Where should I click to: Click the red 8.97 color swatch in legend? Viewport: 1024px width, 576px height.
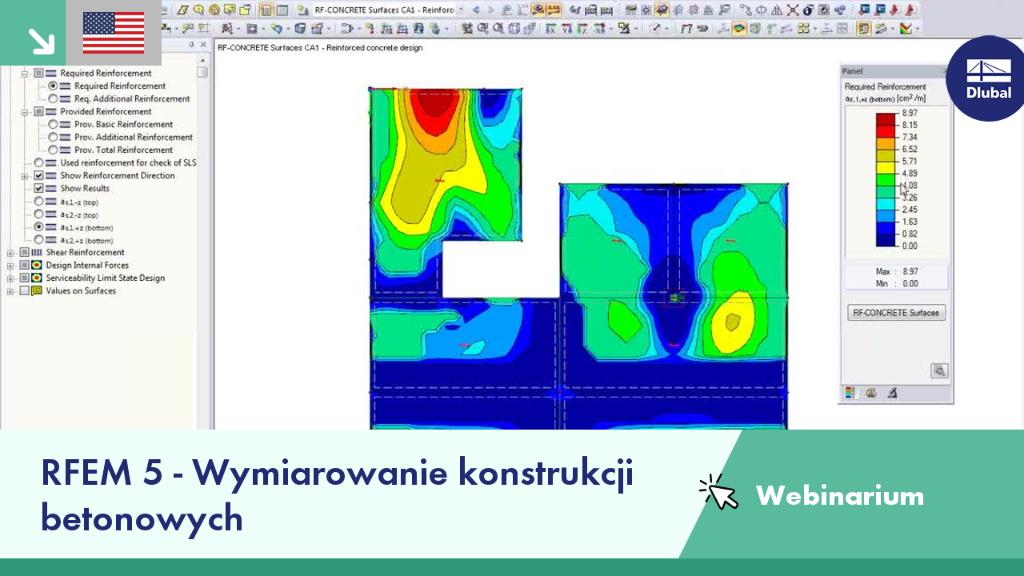pyautogui.click(x=886, y=119)
